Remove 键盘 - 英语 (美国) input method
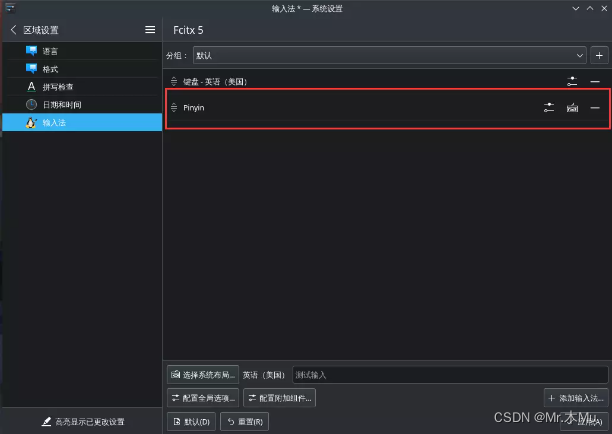The height and width of the screenshot is (434, 612). click(x=595, y=81)
